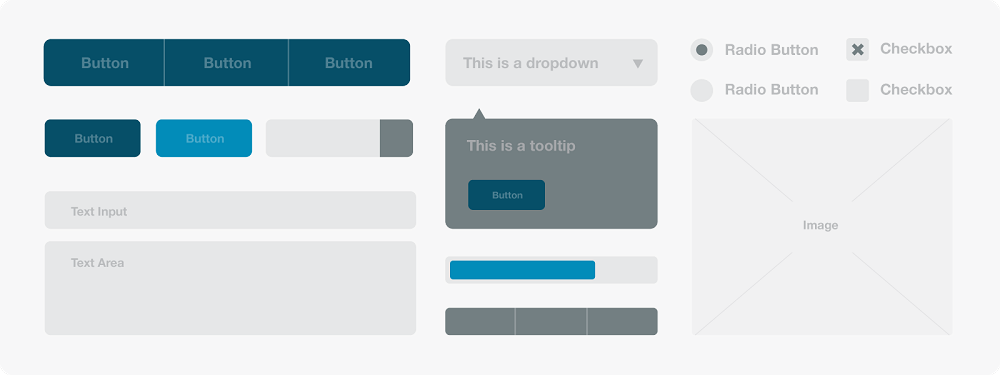1000x375 pixels.
Task: Click the Button inside the tooltip
Action: [x=506, y=195]
